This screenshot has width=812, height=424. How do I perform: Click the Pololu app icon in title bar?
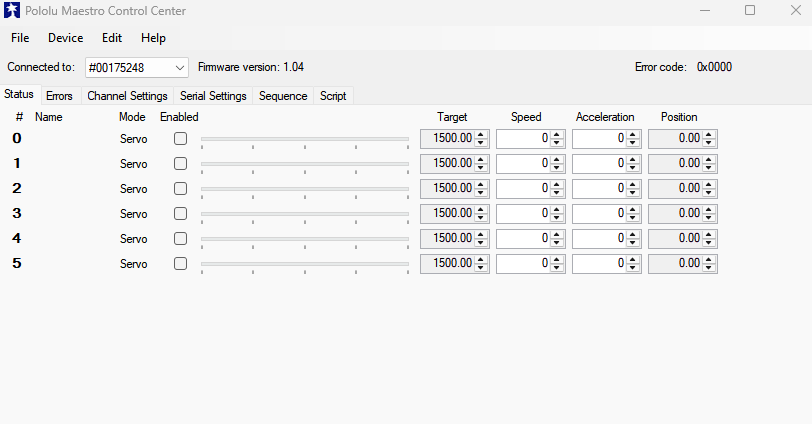click(x=11, y=10)
